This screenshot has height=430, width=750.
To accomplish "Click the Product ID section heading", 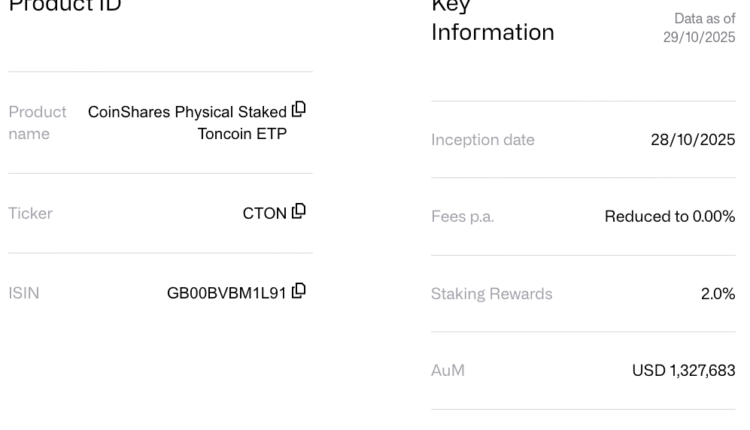I will click(x=65, y=6).
